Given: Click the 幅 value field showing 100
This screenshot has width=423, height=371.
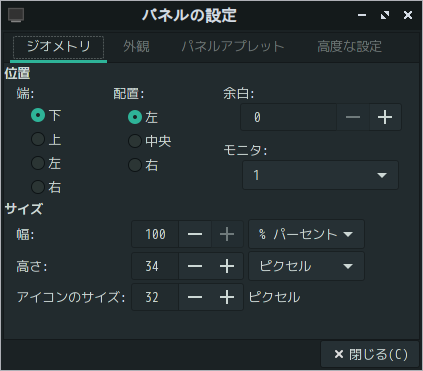Looking at the screenshot, I should click(155, 234).
